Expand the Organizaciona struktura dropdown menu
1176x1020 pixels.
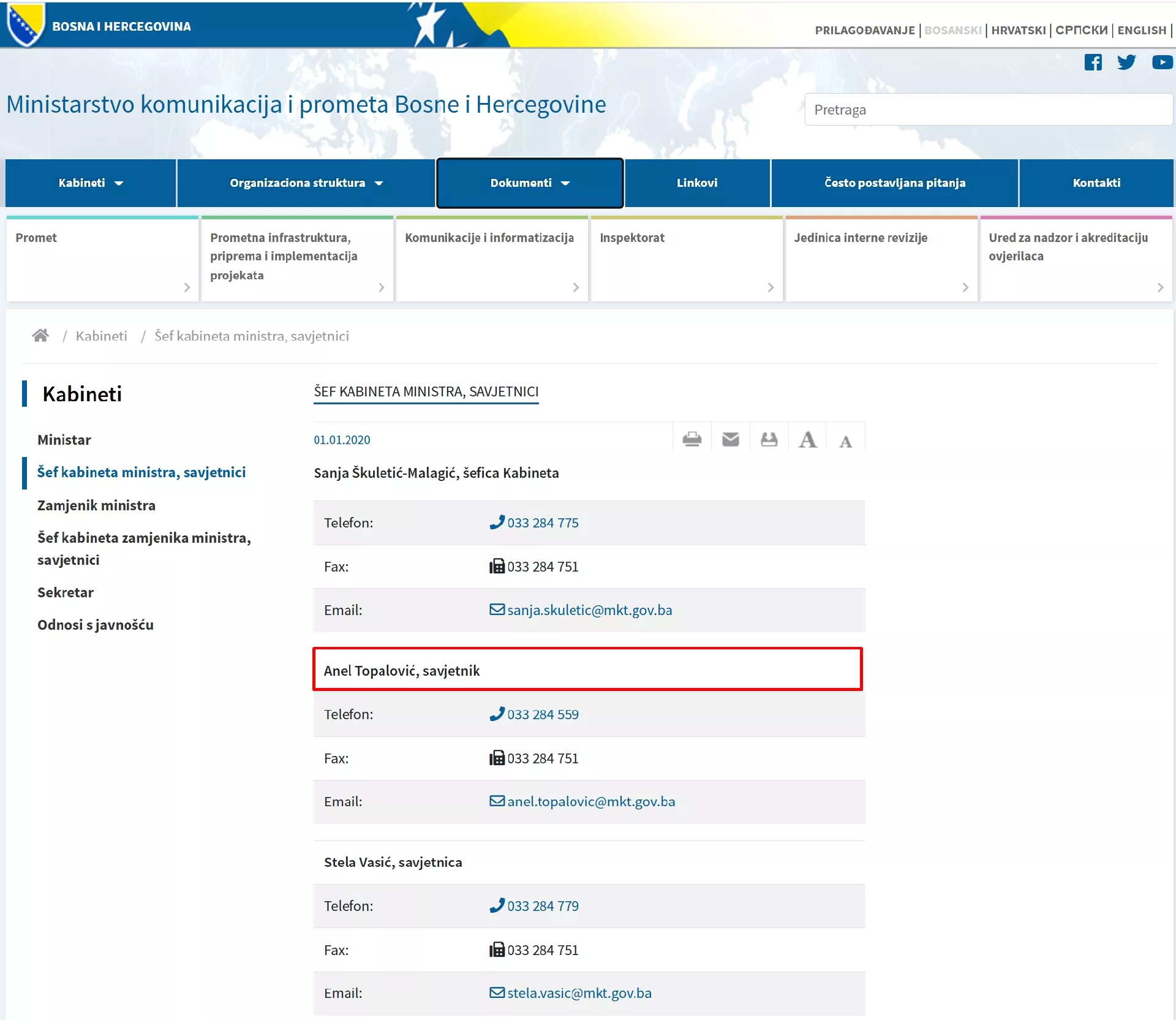(x=306, y=183)
